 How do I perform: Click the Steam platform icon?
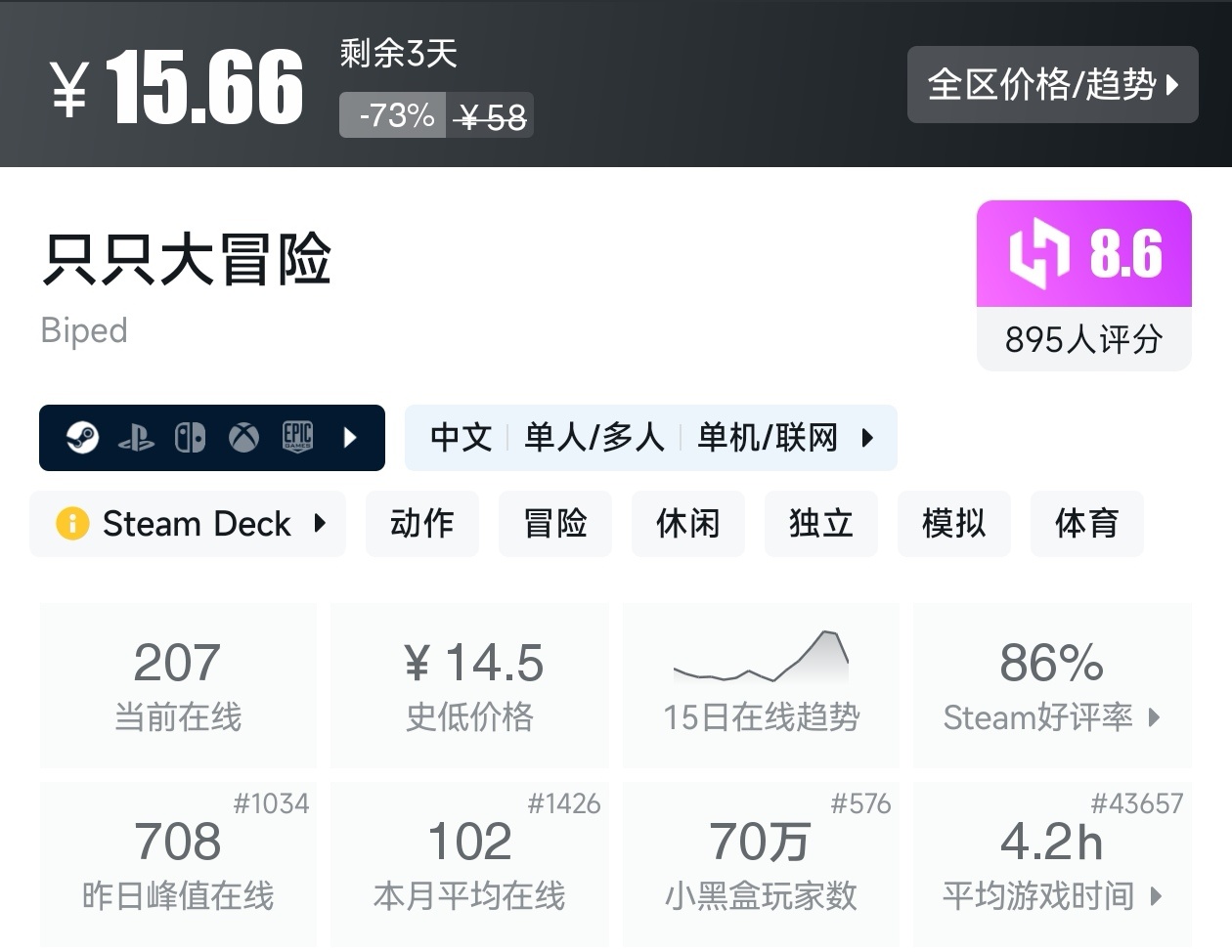point(82,437)
